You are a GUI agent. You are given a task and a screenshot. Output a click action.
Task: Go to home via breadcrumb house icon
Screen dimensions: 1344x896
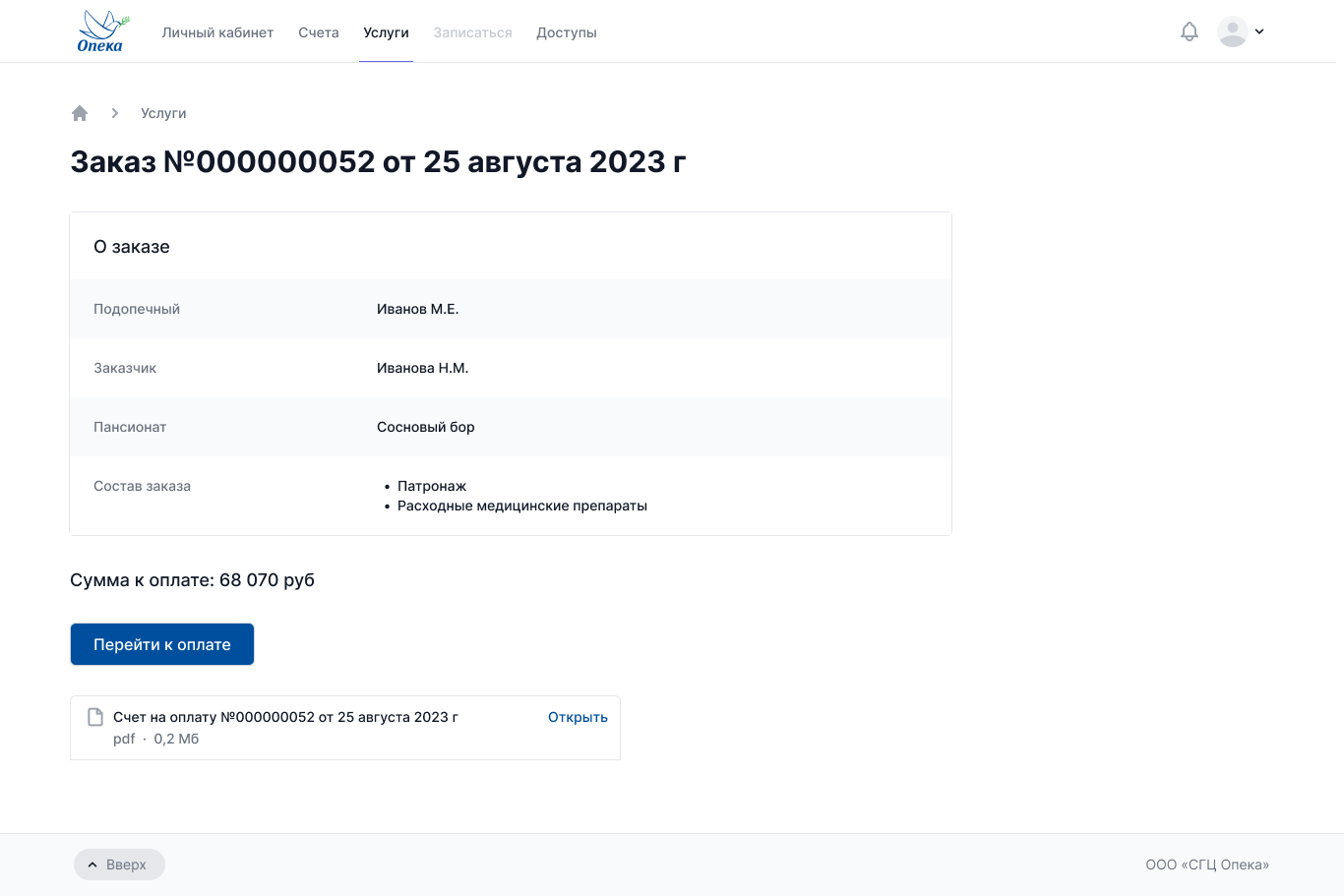click(x=80, y=113)
